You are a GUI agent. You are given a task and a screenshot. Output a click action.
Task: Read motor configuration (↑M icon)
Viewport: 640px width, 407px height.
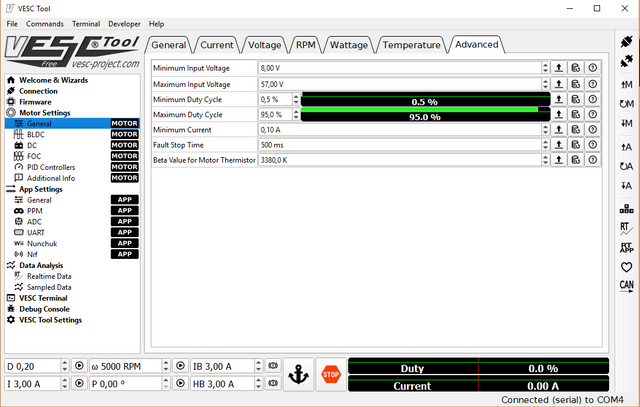(x=627, y=85)
